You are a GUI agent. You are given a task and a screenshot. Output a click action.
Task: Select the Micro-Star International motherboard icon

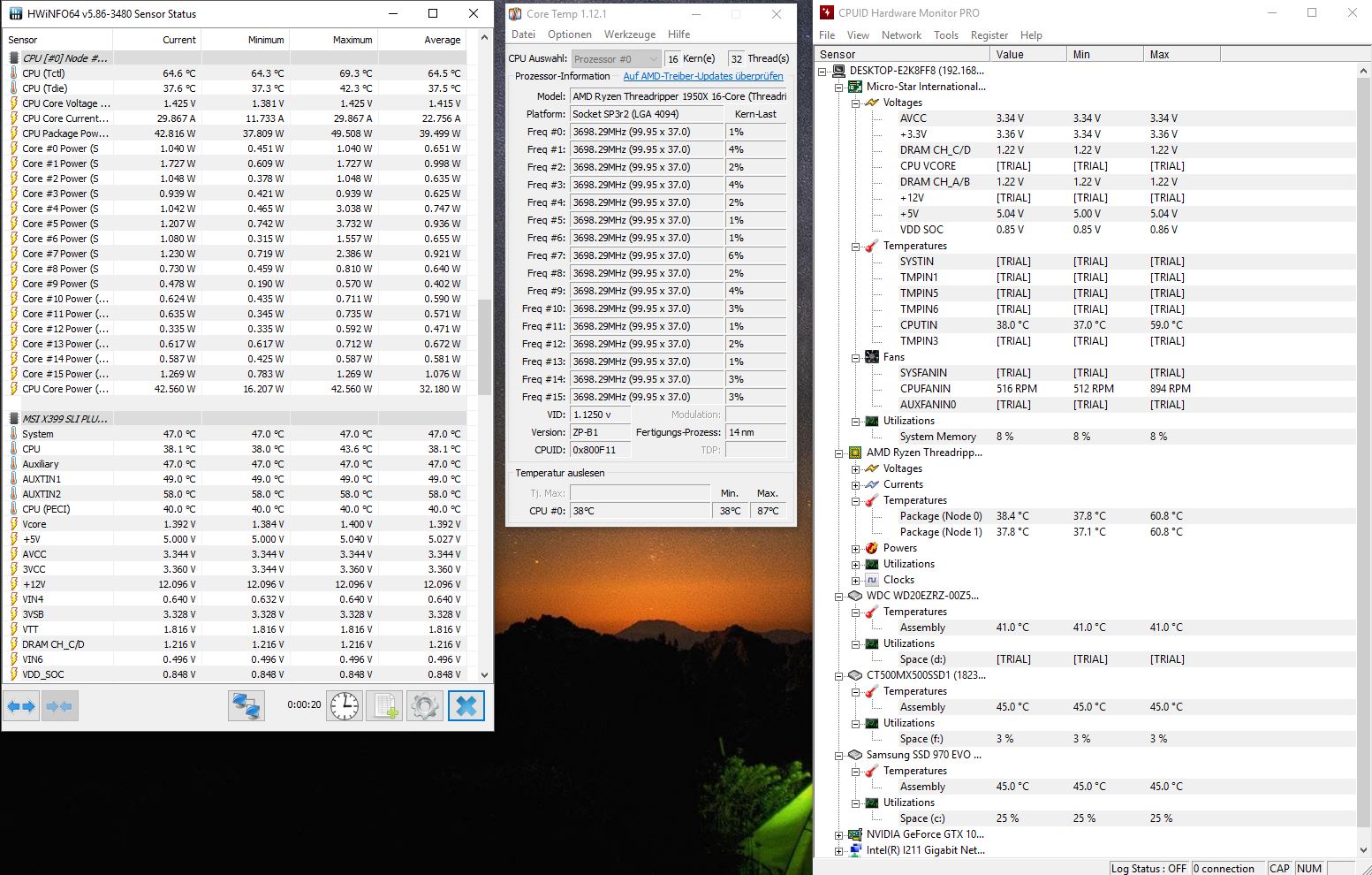(855, 87)
